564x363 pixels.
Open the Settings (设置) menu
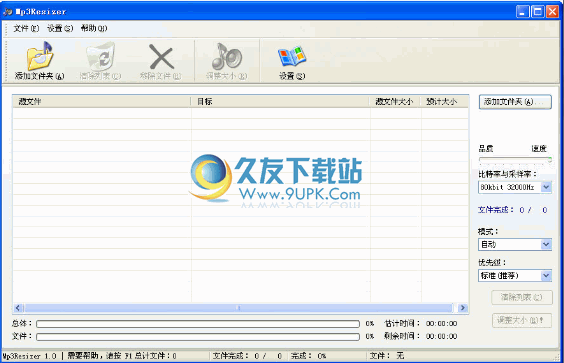(x=60, y=28)
